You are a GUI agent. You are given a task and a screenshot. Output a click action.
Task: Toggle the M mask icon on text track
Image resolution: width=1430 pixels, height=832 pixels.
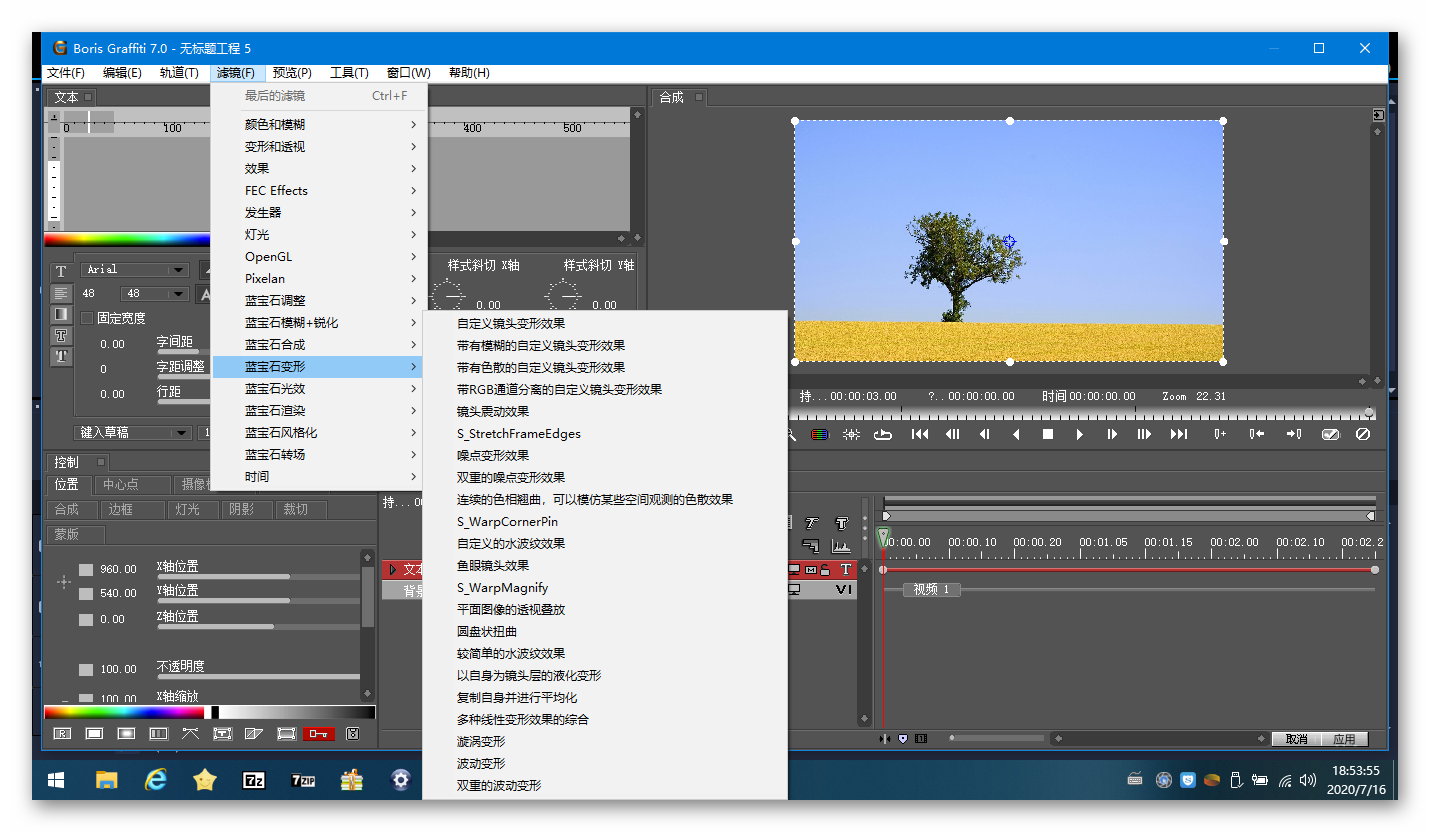(x=810, y=569)
